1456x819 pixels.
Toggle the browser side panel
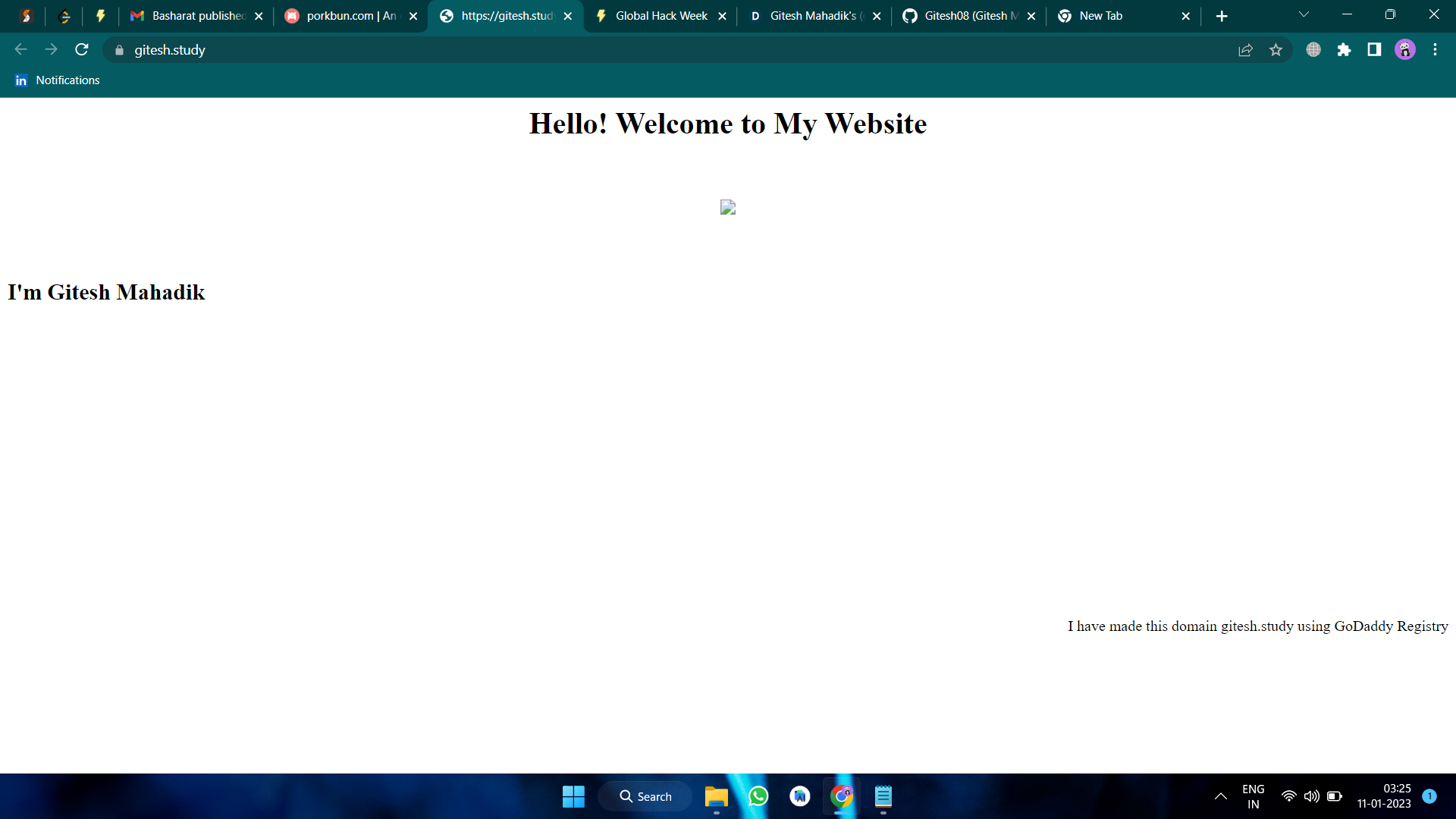1374,50
